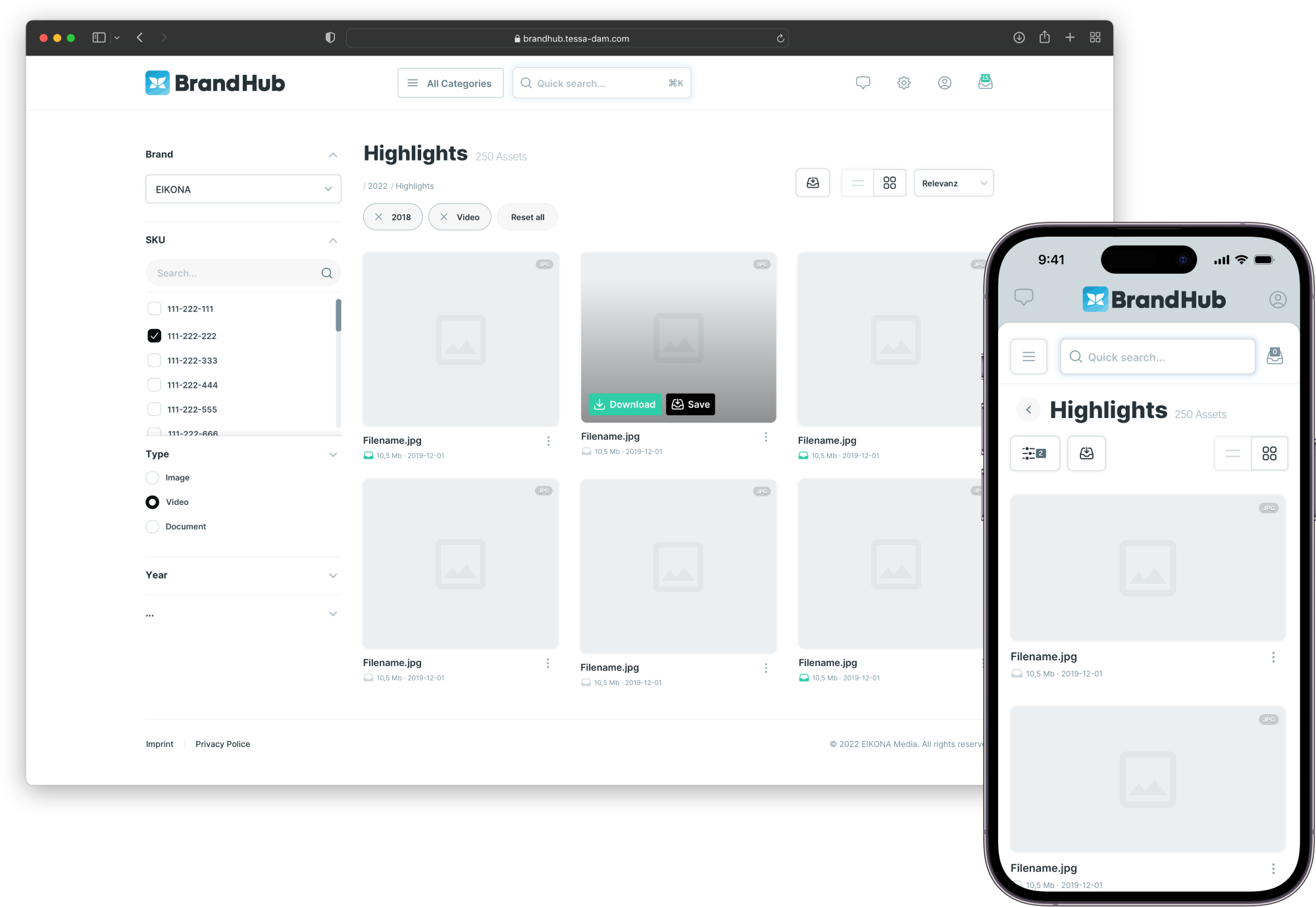Expand the ellipsis filter section
This screenshot has height=907, width=1316.
click(x=333, y=613)
